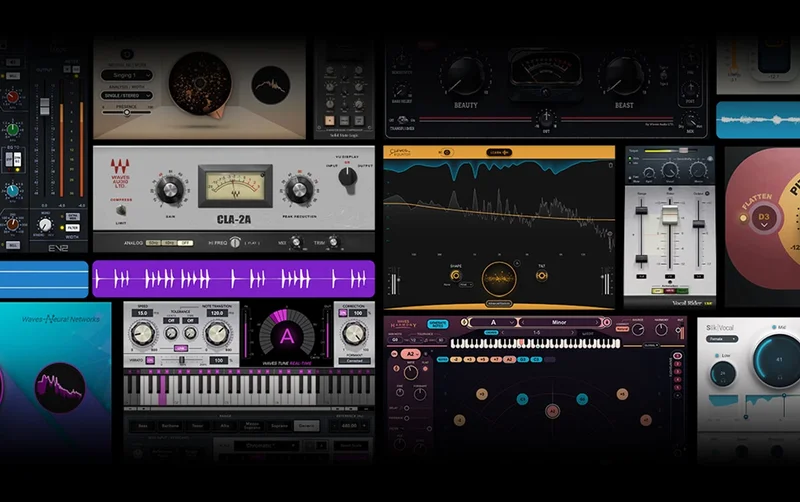This screenshot has height=502, width=800.
Task: Click the Presence slider handle
Action: (x=127, y=112)
